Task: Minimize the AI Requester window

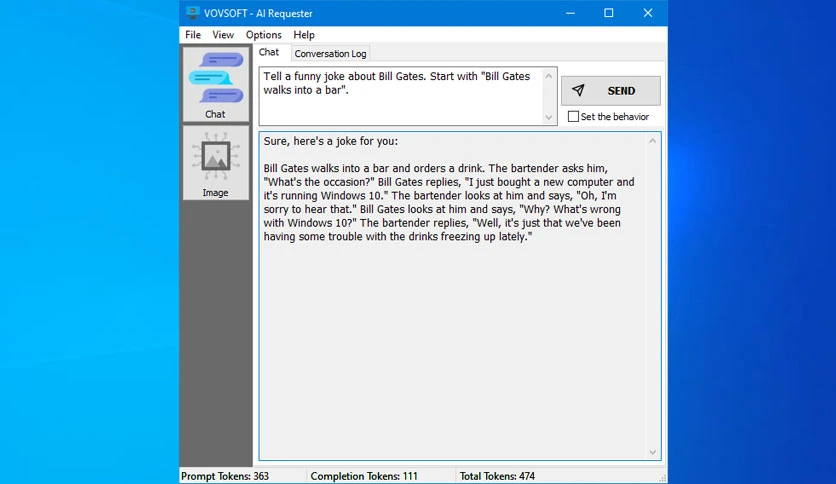Action: [x=570, y=13]
